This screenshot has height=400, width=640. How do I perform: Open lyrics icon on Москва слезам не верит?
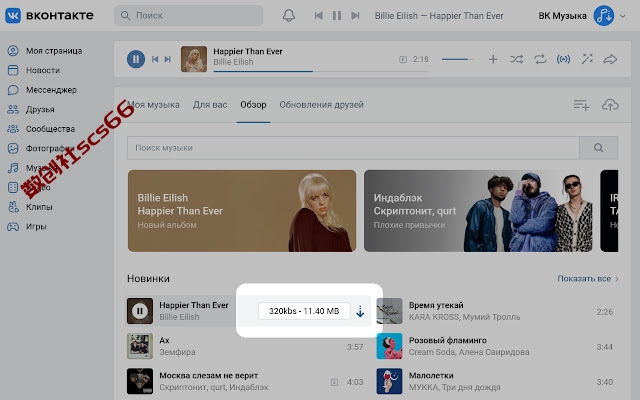pos(334,382)
